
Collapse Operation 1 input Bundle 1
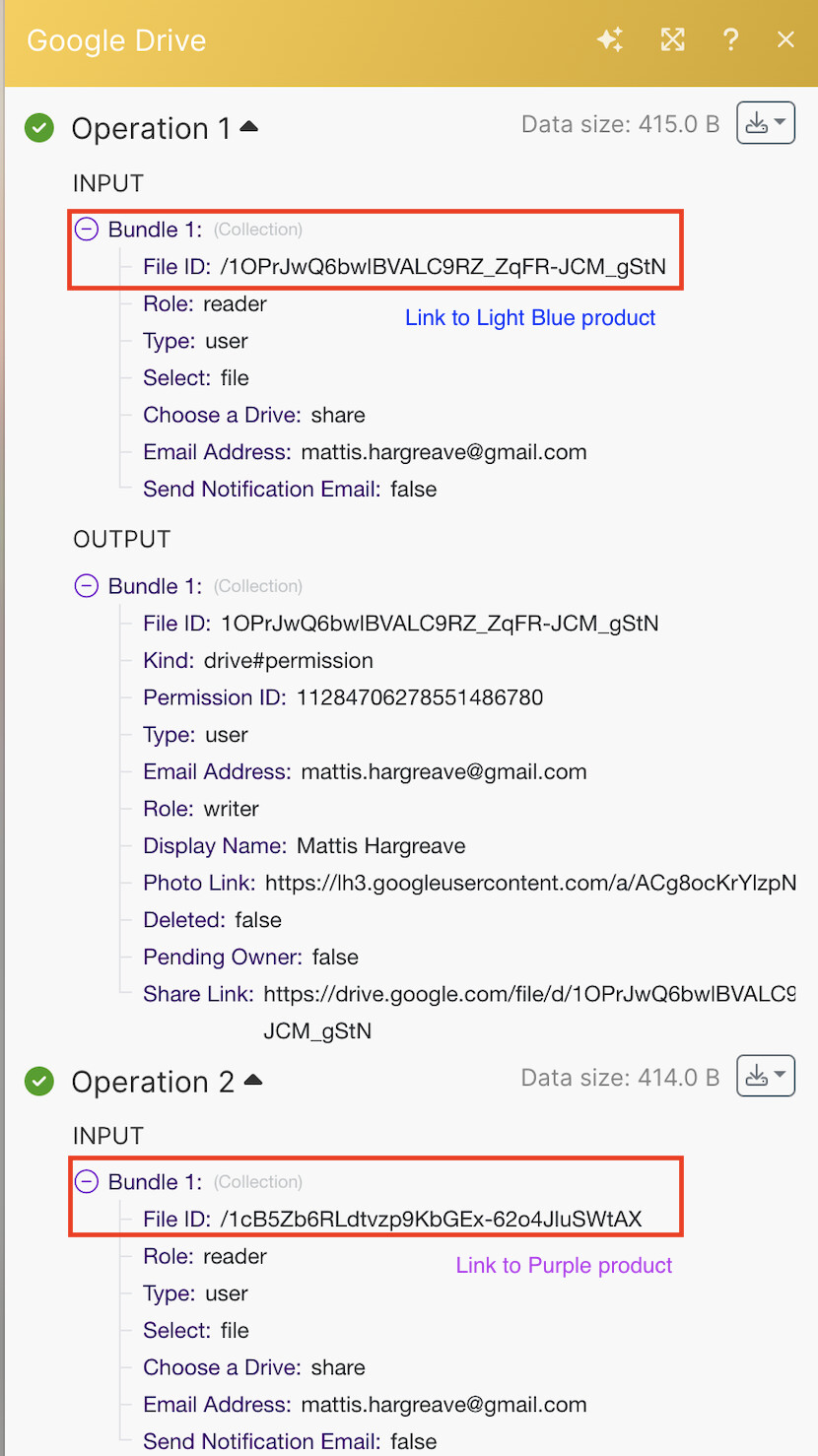[x=87, y=230]
